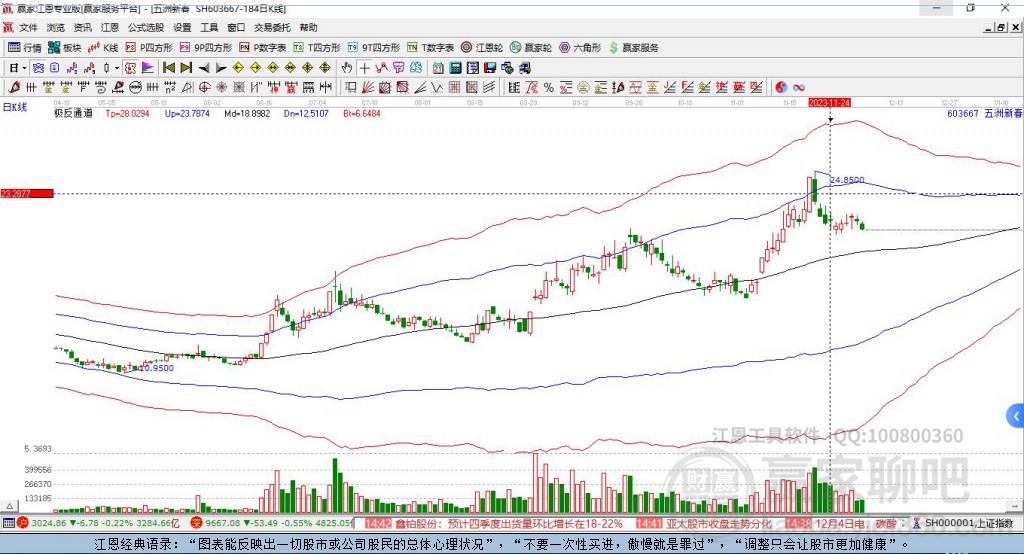Click the 鑫铂股份 news headline
The image size is (1024, 554).
tap(507, 524)
